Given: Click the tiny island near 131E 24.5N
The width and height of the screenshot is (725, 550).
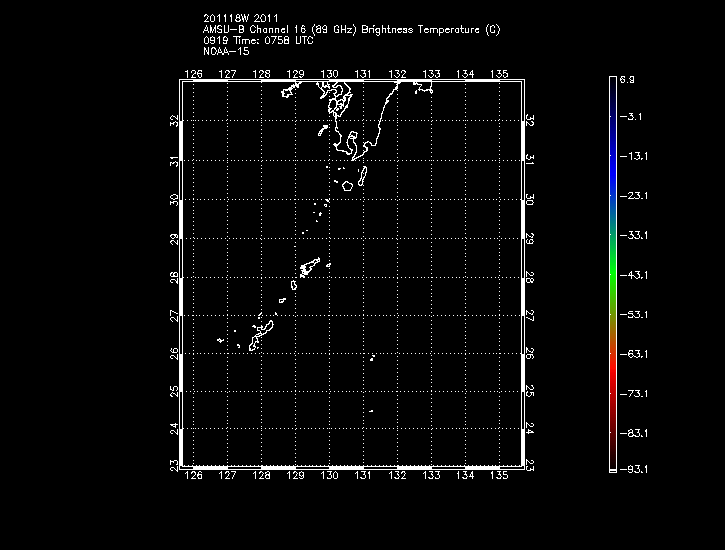Looking at the screenshot, I should [370, 410].
